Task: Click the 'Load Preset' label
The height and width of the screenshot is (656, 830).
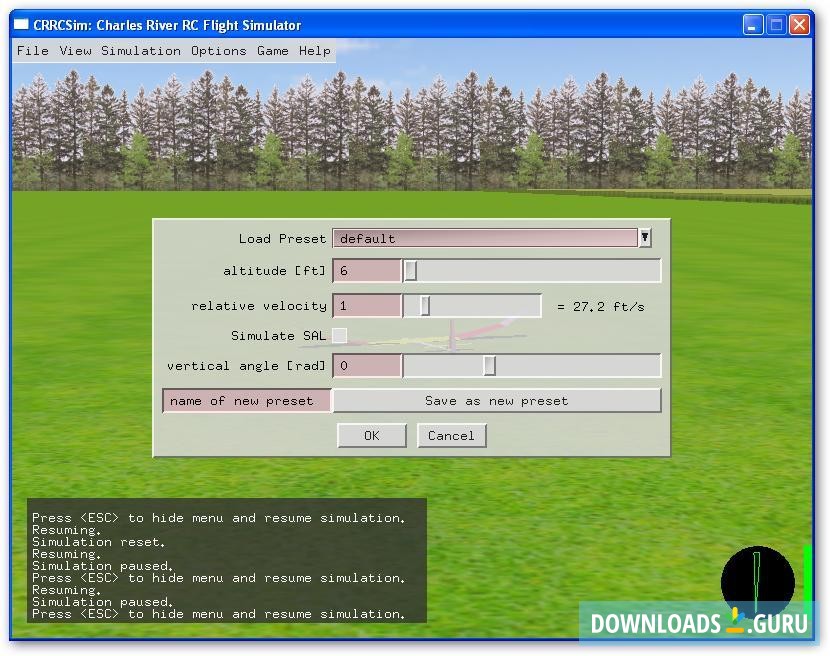Action: [x=282, y=239]
